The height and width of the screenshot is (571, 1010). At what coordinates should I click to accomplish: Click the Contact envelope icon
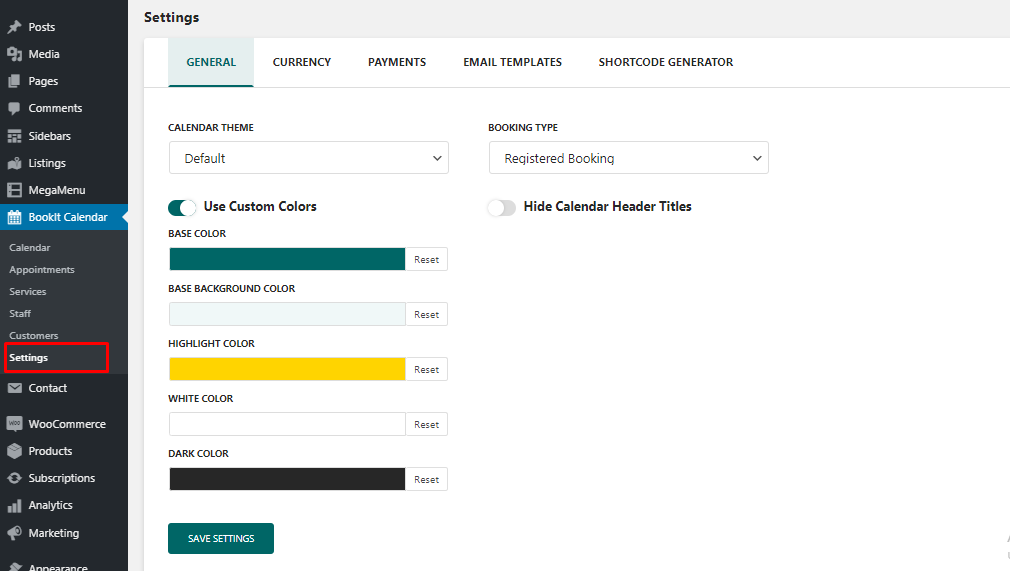[x=14, y=388]
